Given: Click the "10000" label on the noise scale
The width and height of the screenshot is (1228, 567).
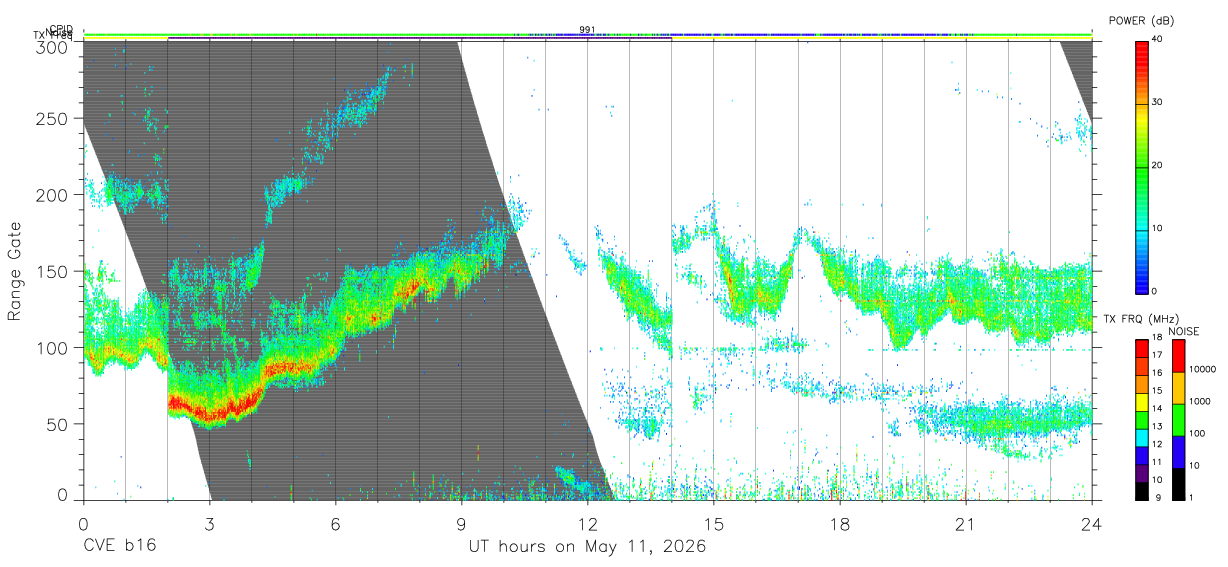Looking at the screenshot, I should [1202, 370].
